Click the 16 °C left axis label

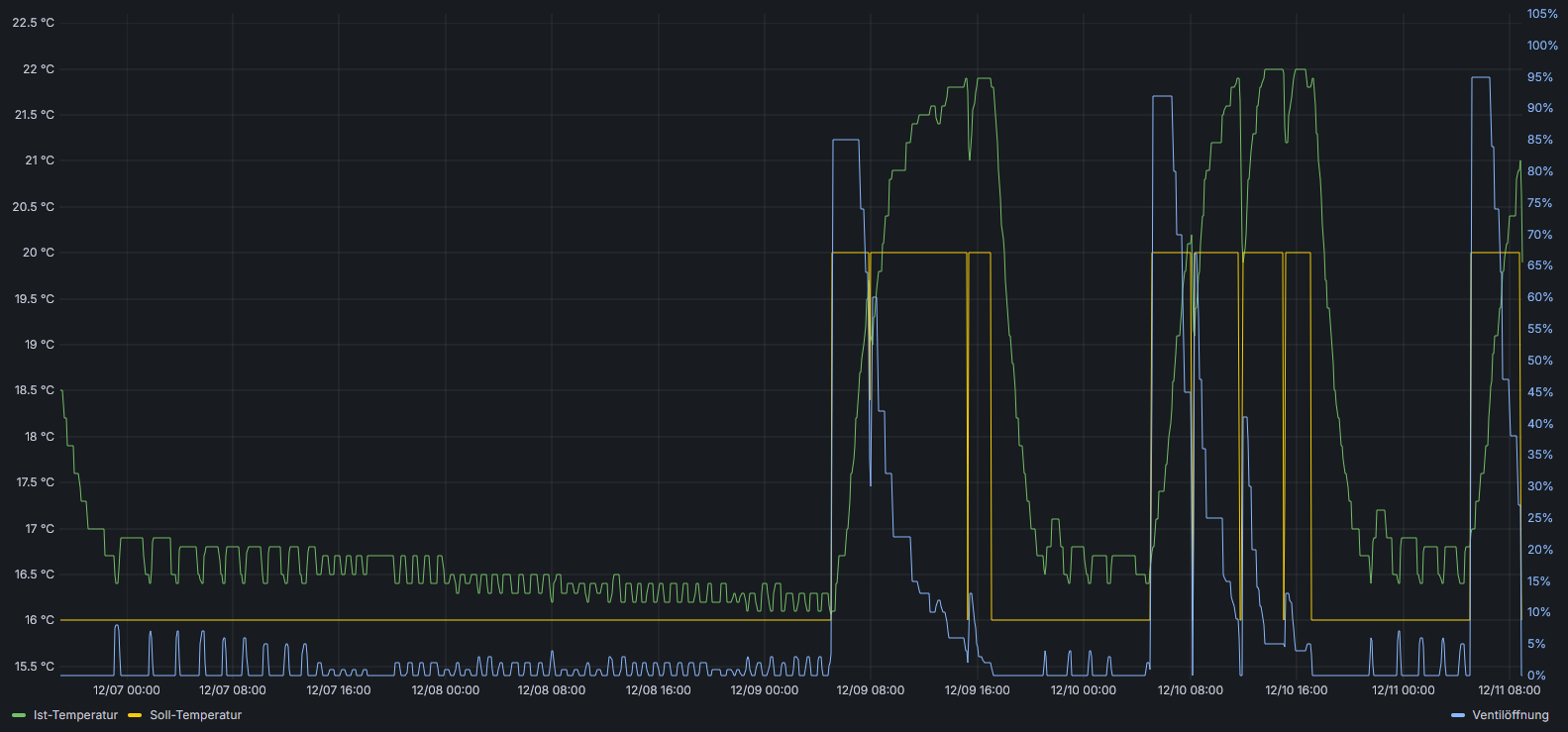tap(39, 620)
